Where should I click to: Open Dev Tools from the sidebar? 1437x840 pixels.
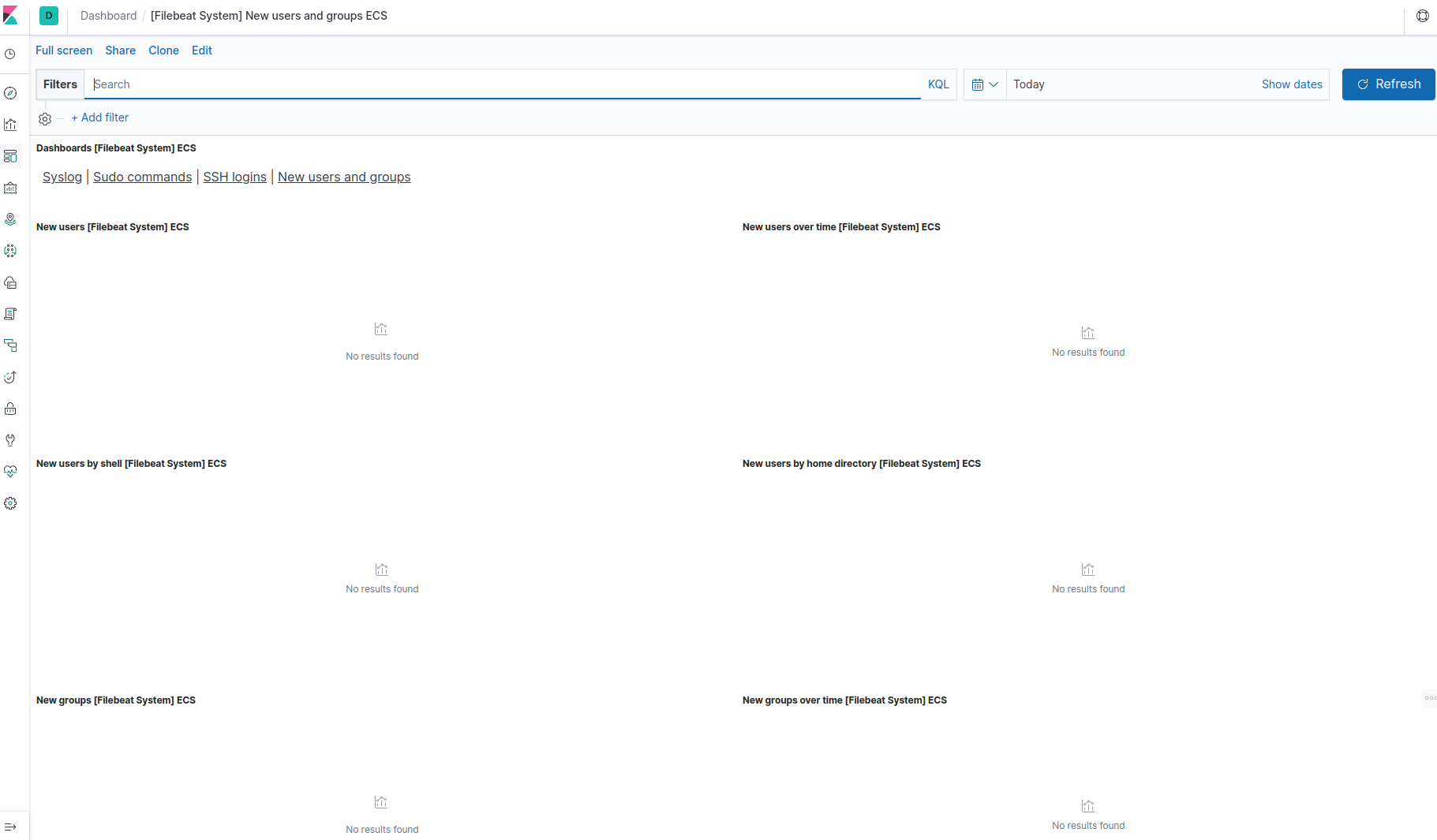coord(10,440)
